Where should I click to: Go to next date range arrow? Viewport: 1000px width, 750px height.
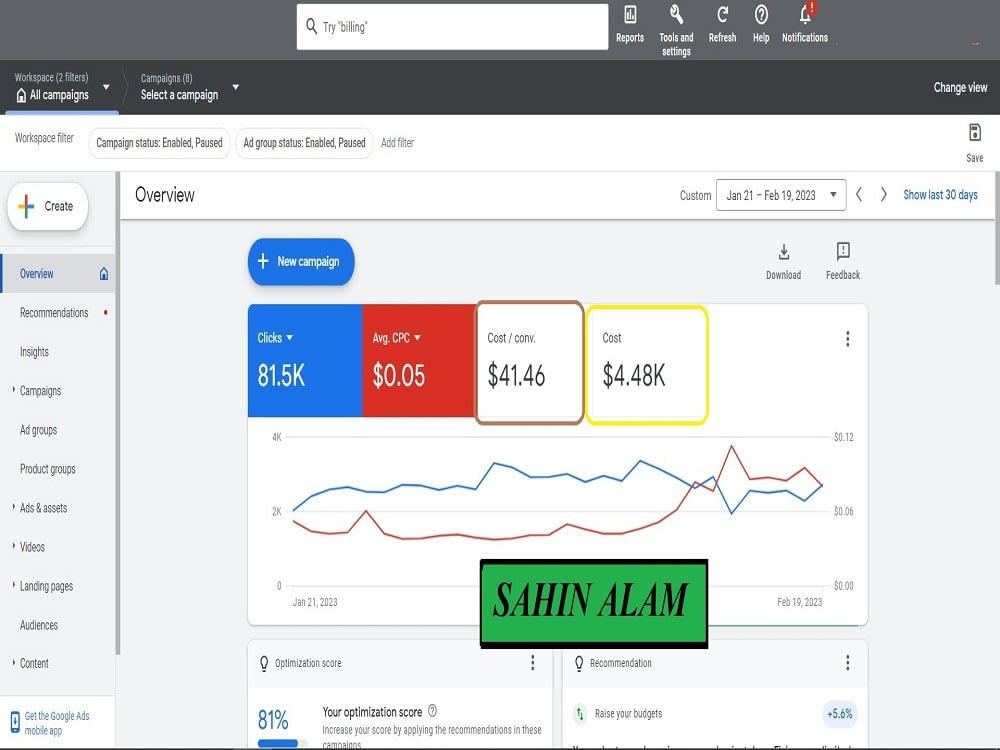[883, 195]
